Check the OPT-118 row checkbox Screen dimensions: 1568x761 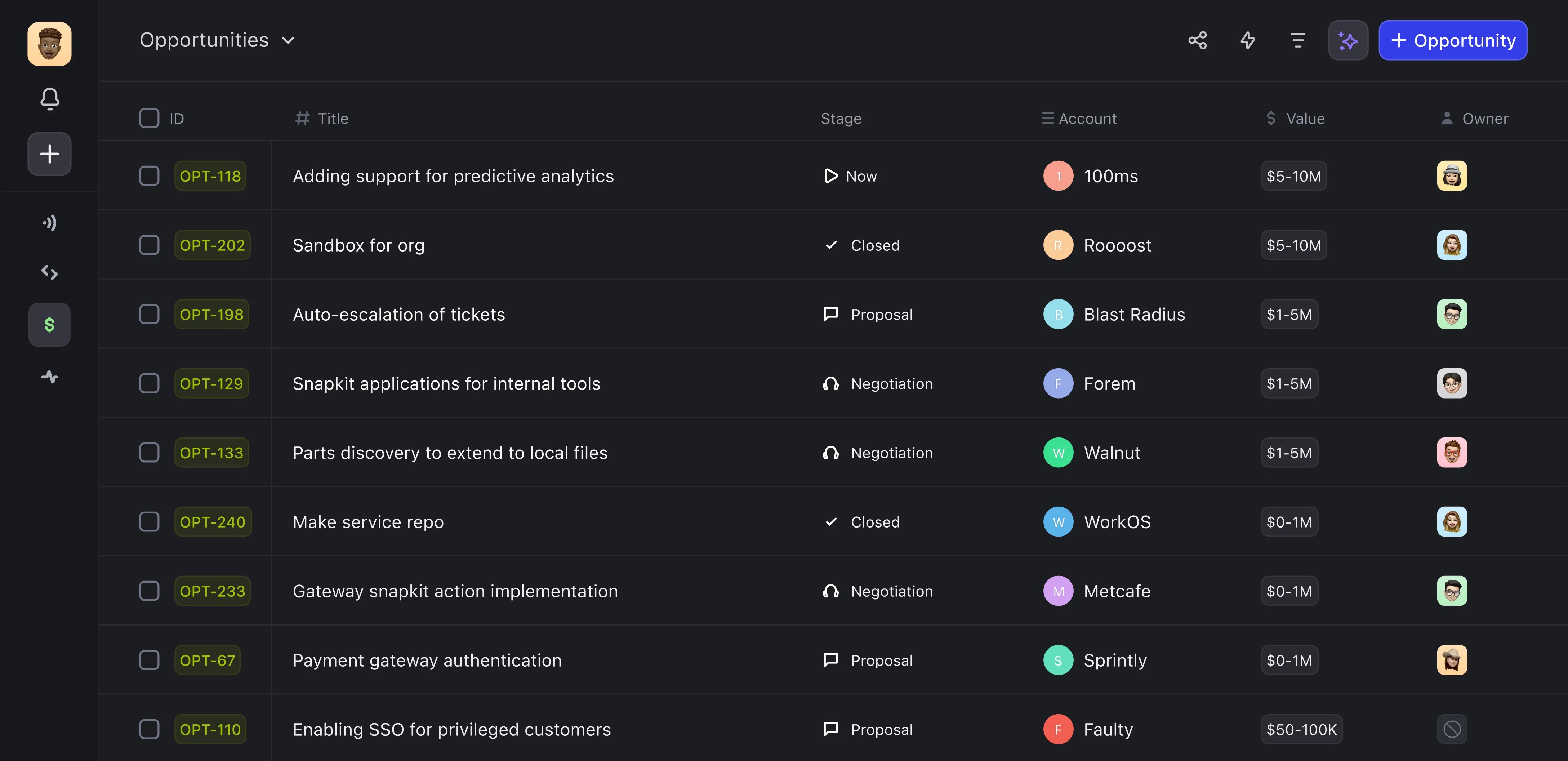[149, 176]
